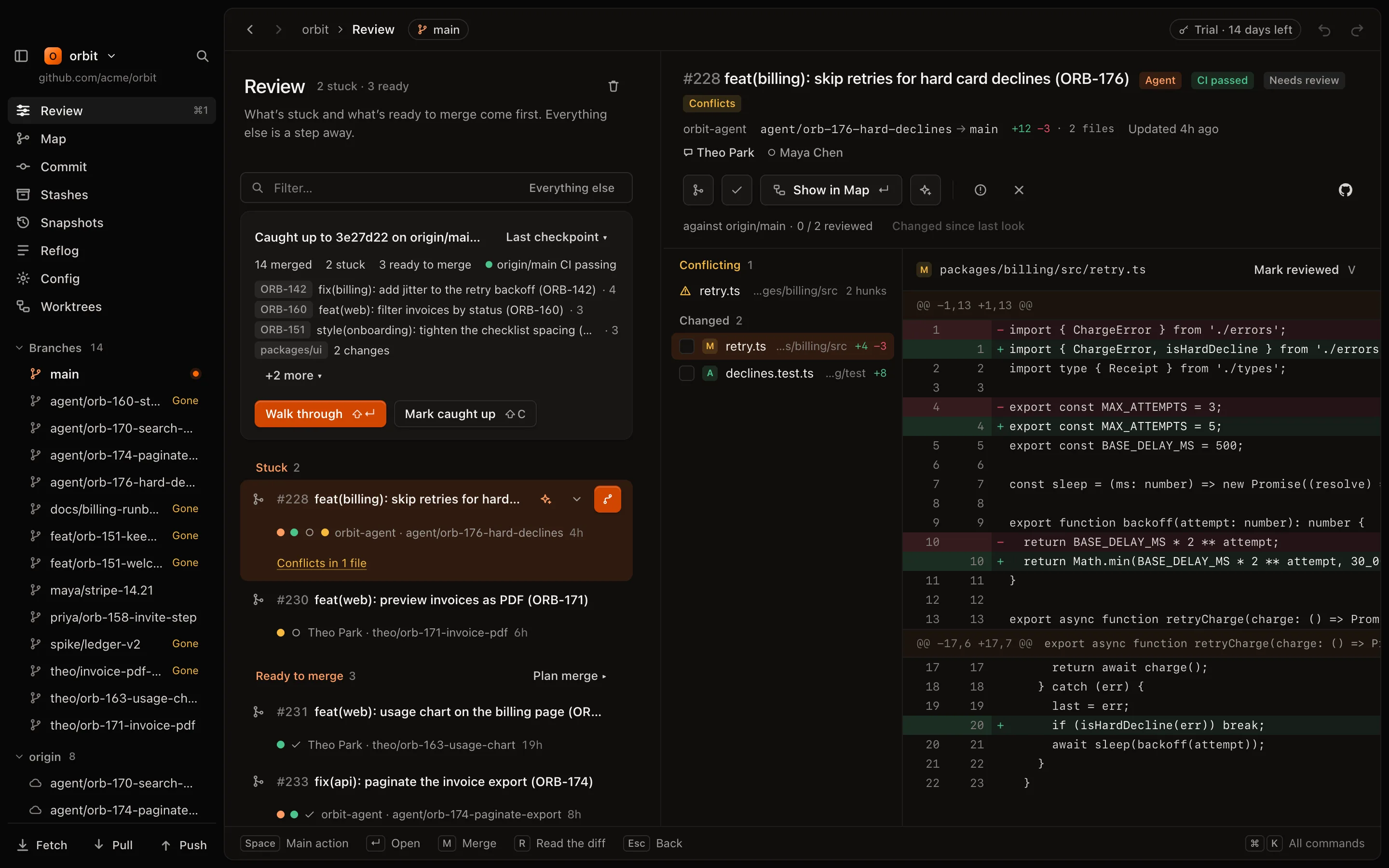
Task: Toggle the Everything else filter
Action: pyautogui.click(x=571, y=188)
